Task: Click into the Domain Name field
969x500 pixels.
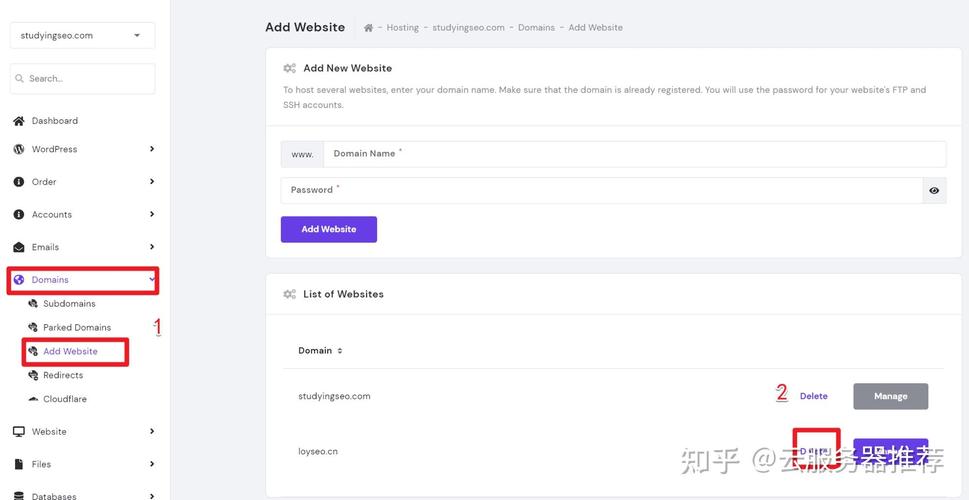Action: 634,154
